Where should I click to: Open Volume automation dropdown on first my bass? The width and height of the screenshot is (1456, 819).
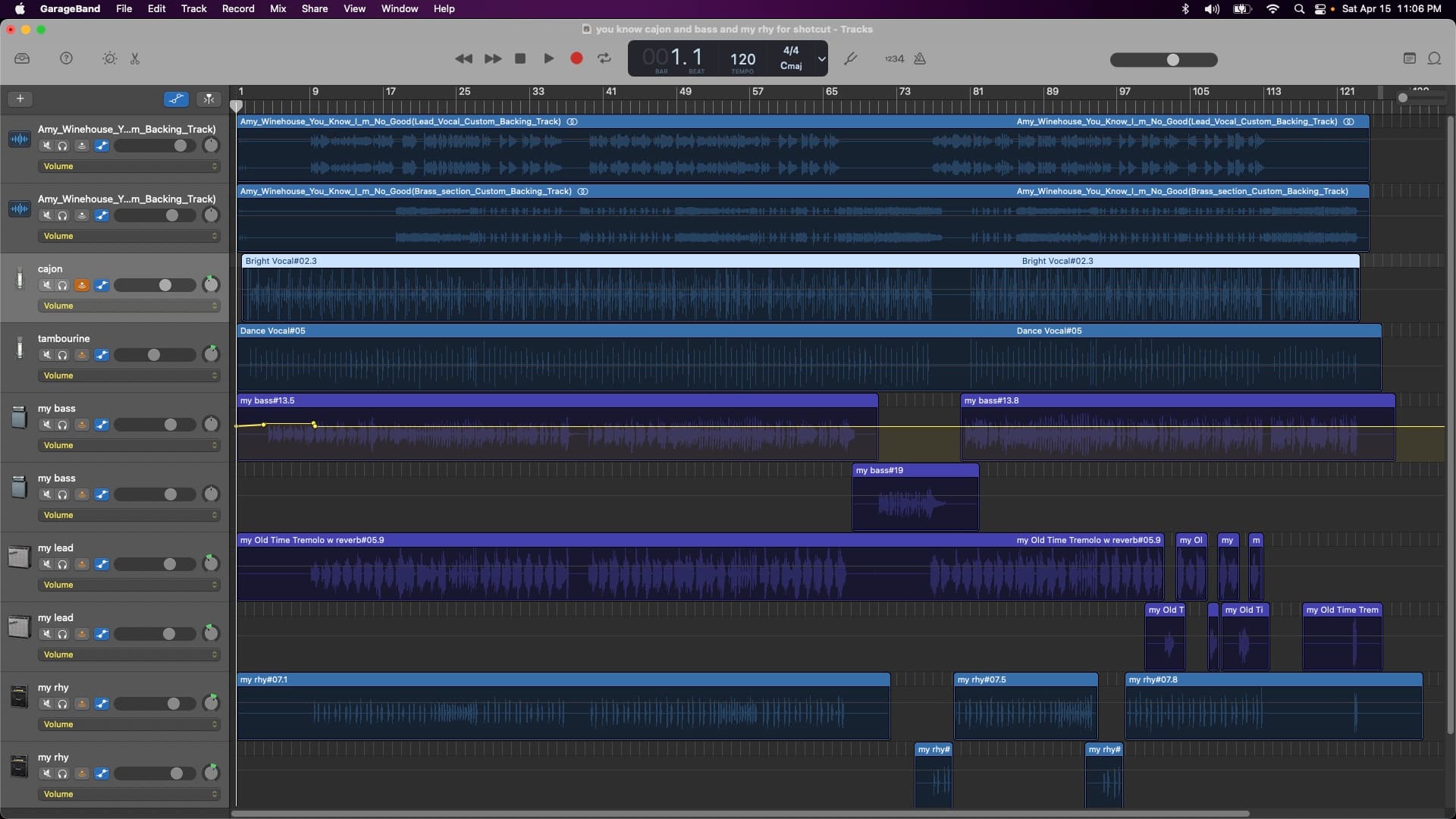coord(129,445)
